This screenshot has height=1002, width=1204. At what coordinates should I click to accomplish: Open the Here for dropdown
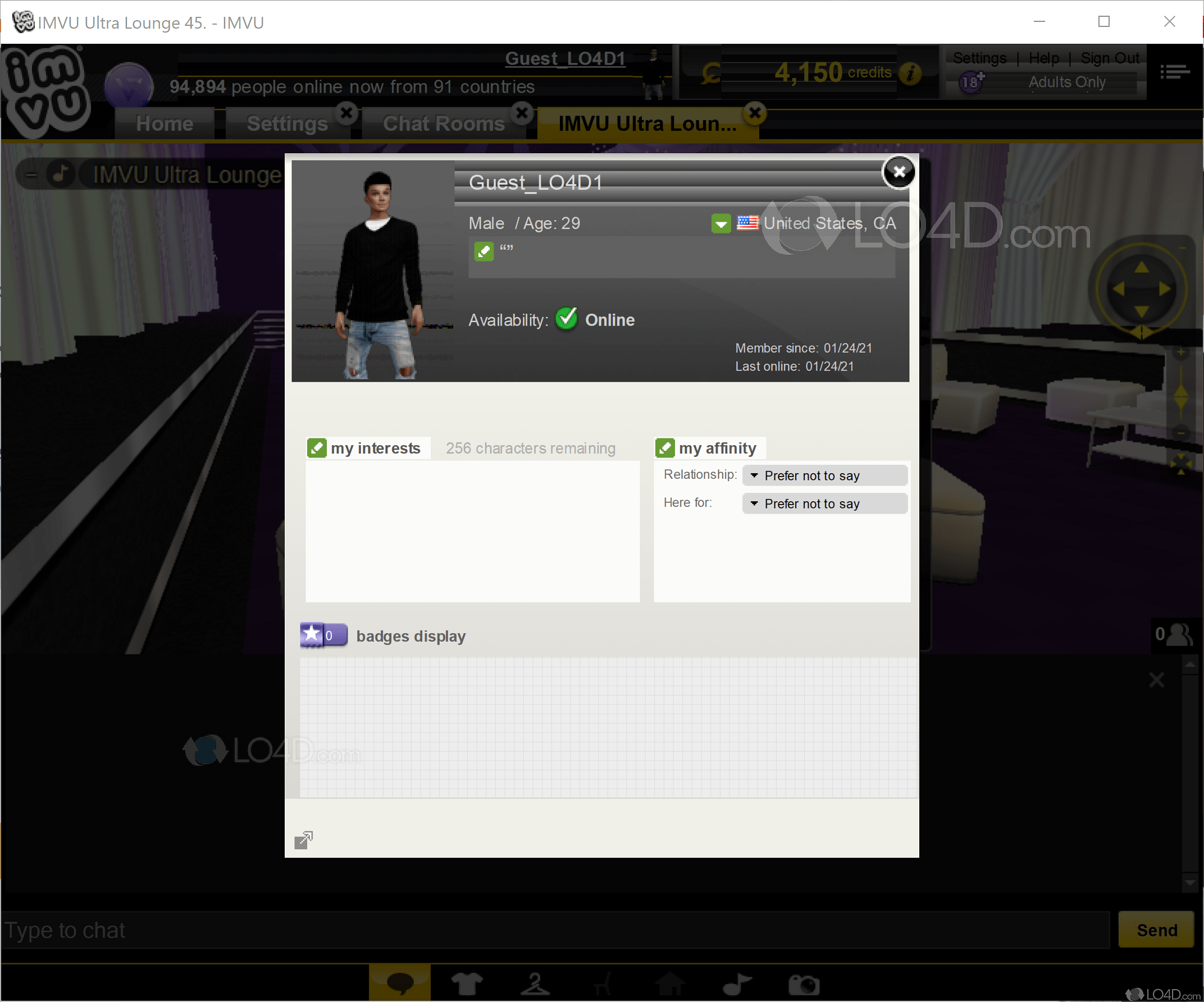tap(824, 504)
